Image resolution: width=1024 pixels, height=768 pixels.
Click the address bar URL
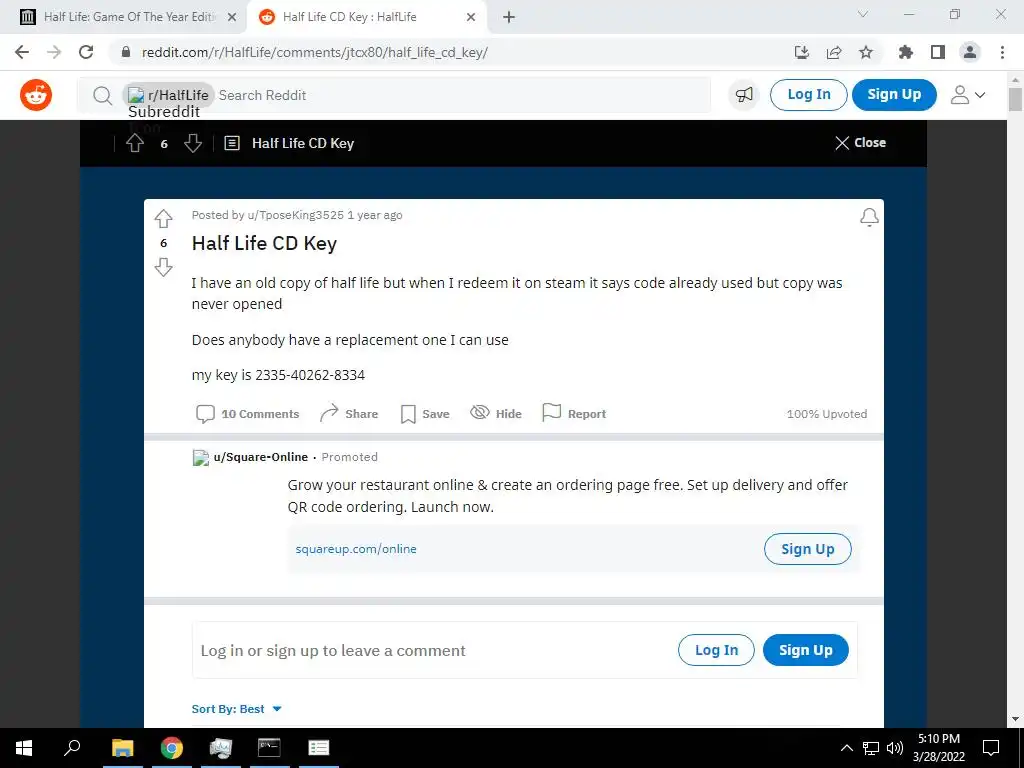(x=315, y=52)
